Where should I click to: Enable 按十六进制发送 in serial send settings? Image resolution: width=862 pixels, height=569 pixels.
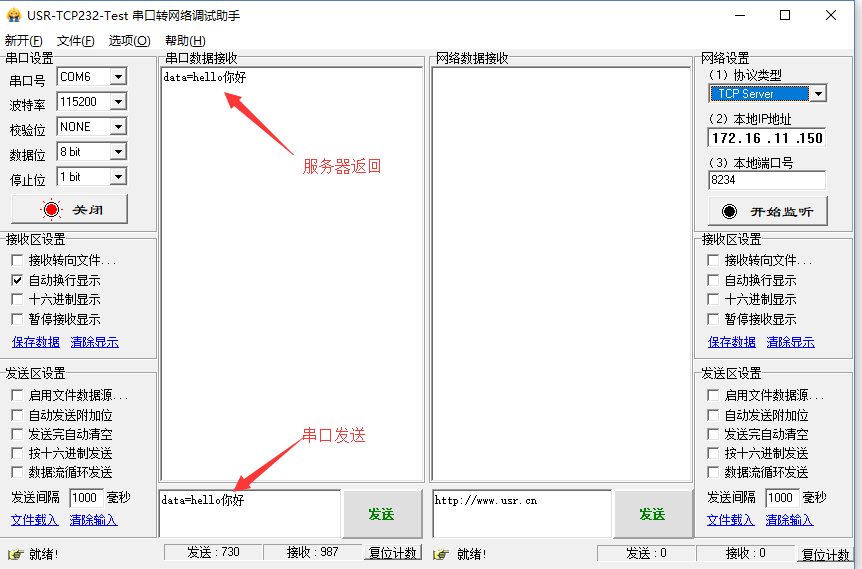tap(17, 454)
